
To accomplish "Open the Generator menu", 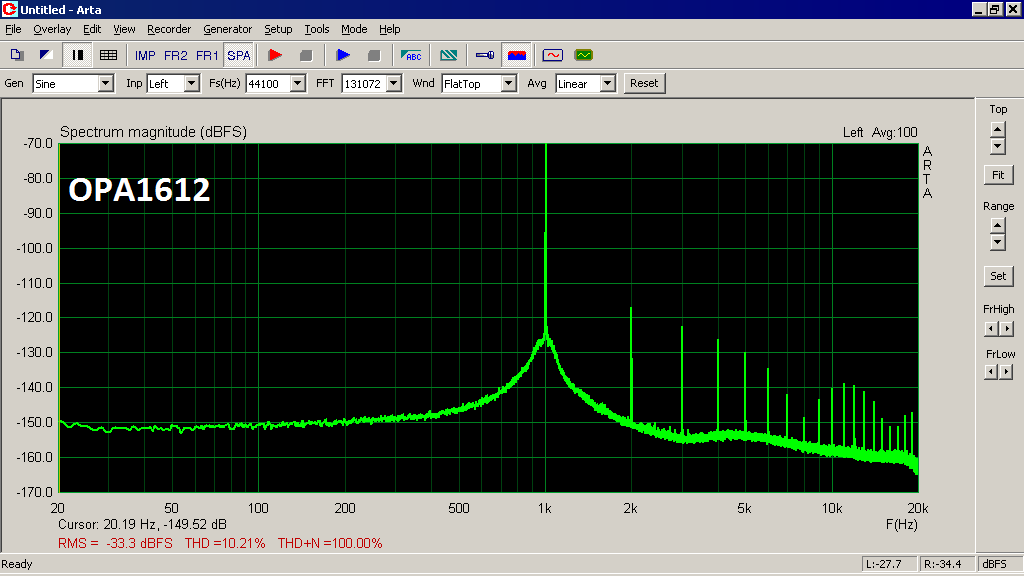I will pos(227,29).
